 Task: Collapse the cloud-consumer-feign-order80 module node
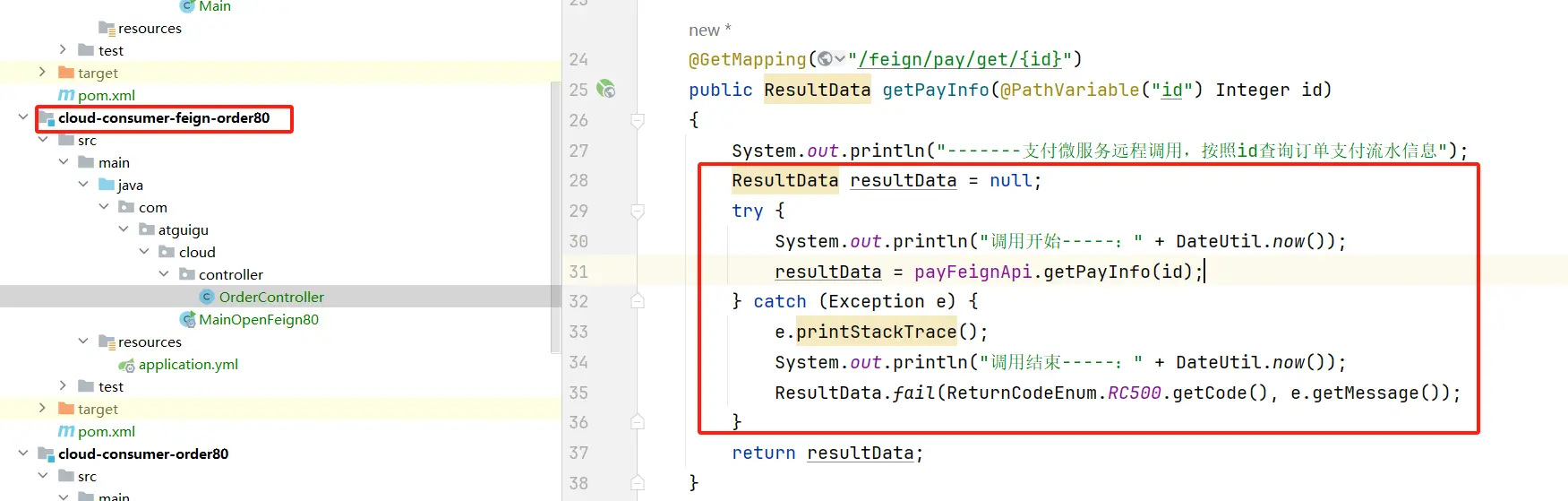(x=23, y=117)
